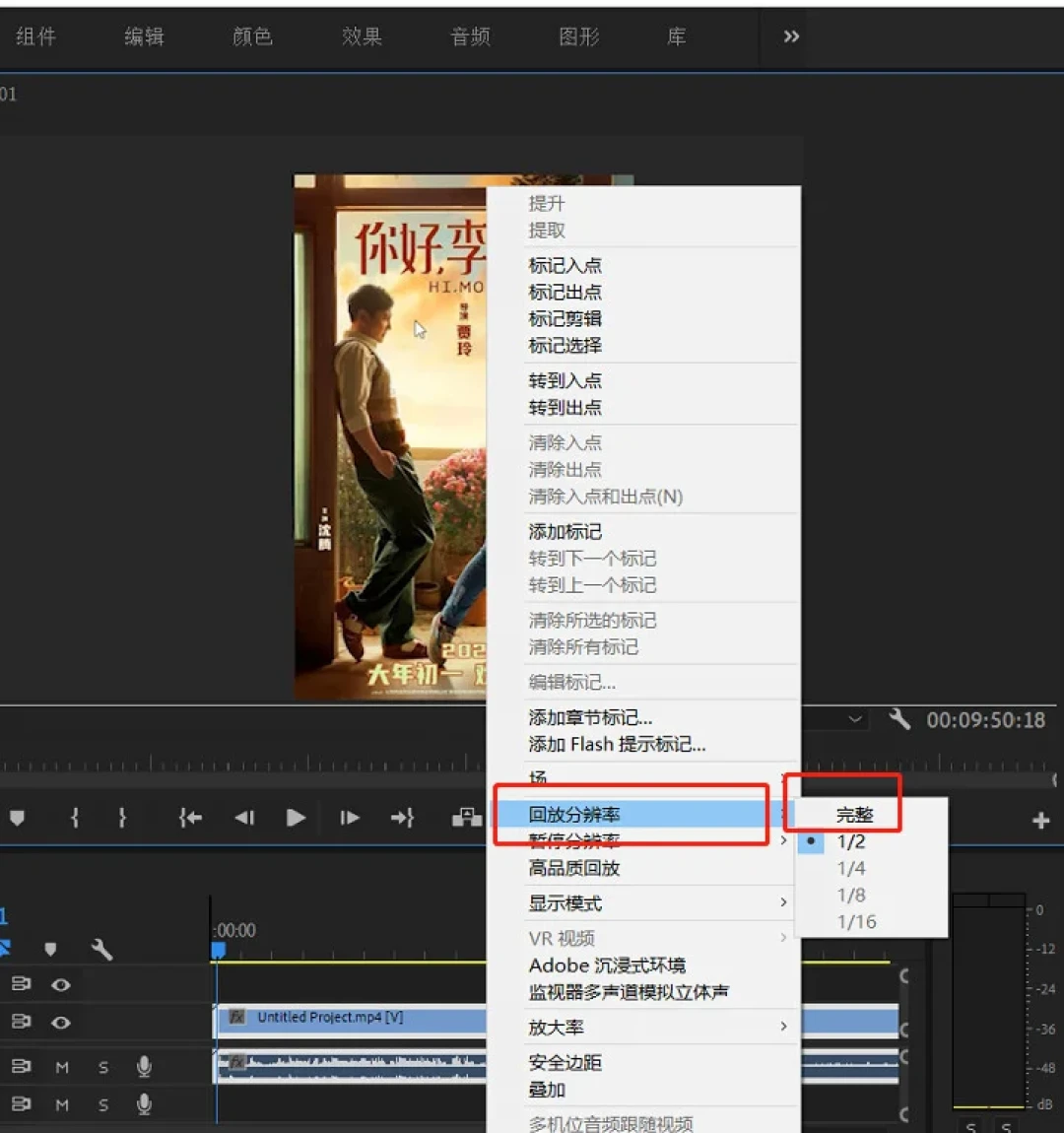Viewport: 1064px width, 1133px height.
Task: Solo the second audio track
Action: click(103, 1104)
